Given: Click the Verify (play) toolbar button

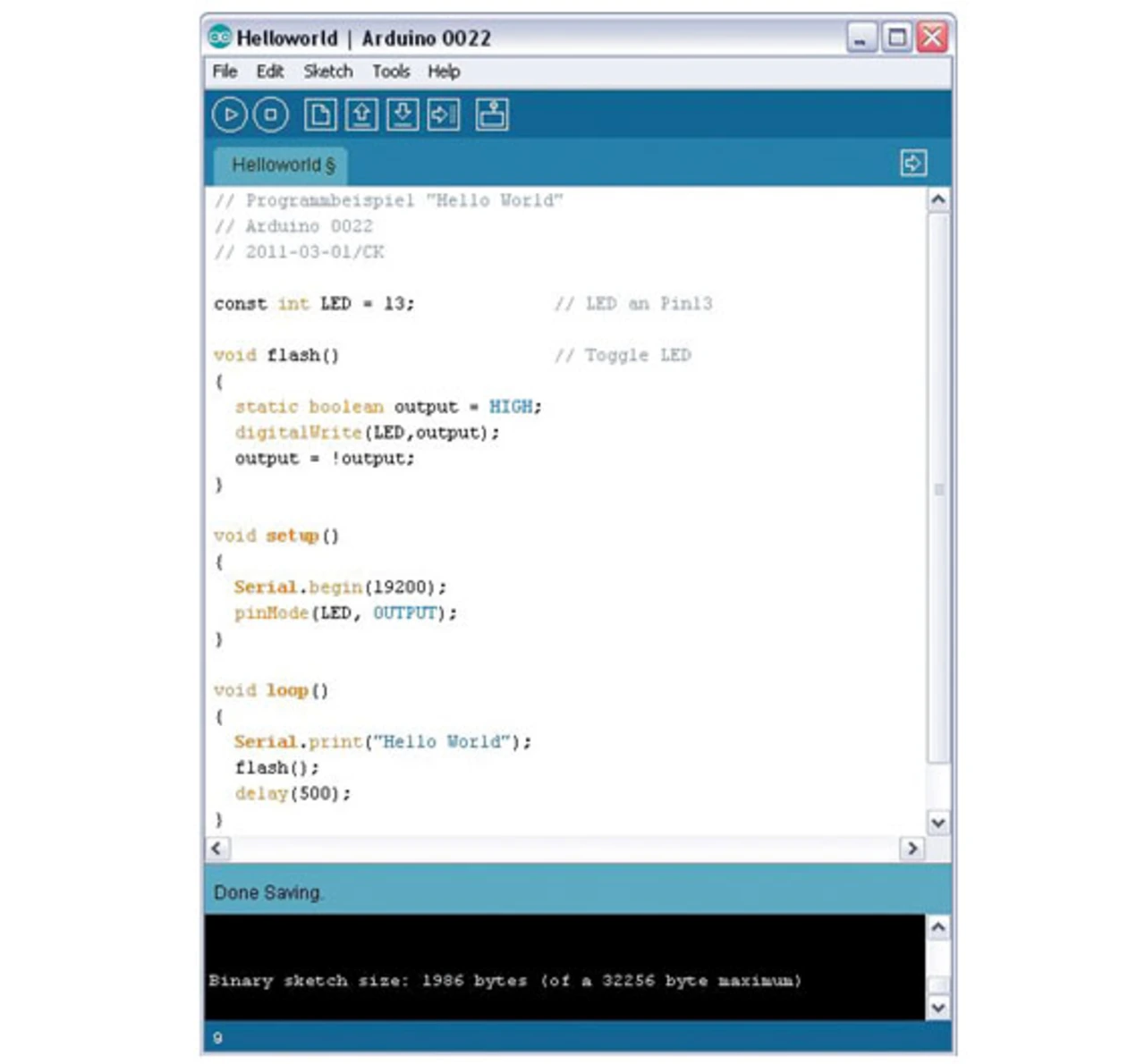Looking at the screenshot, I should (229, 114).
